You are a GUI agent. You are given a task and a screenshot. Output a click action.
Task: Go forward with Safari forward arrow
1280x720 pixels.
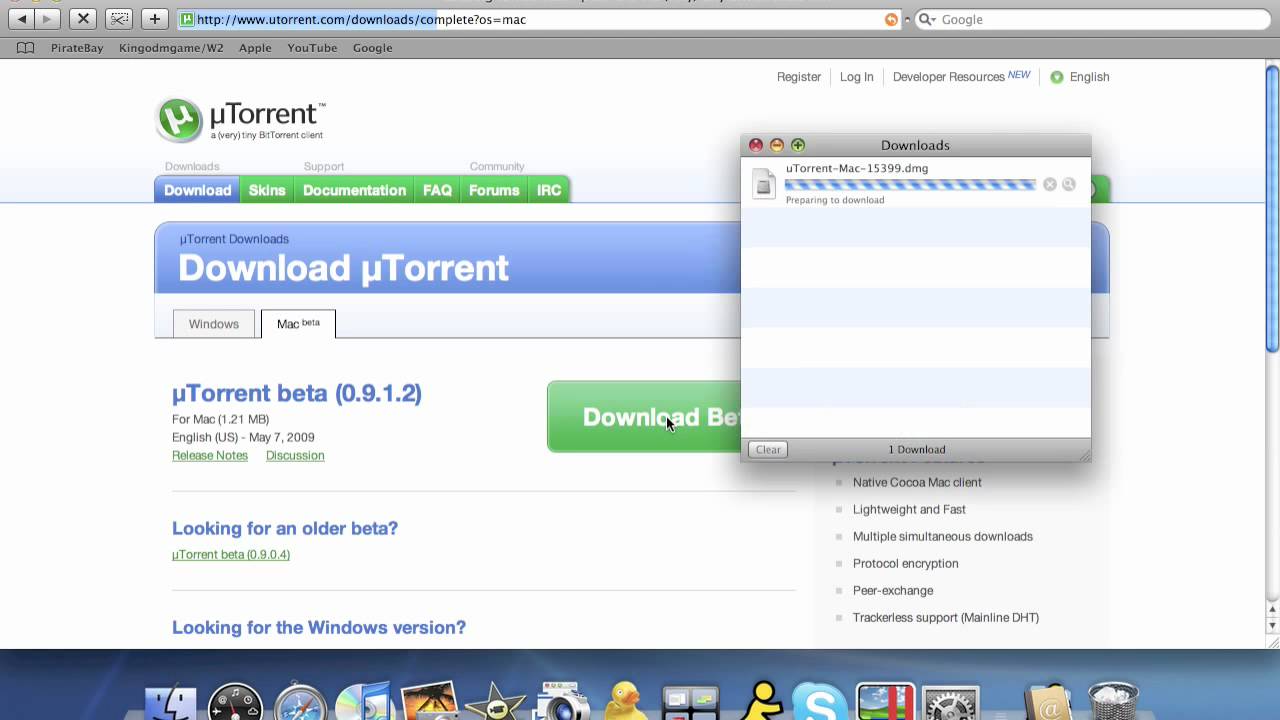pos(46,19)
